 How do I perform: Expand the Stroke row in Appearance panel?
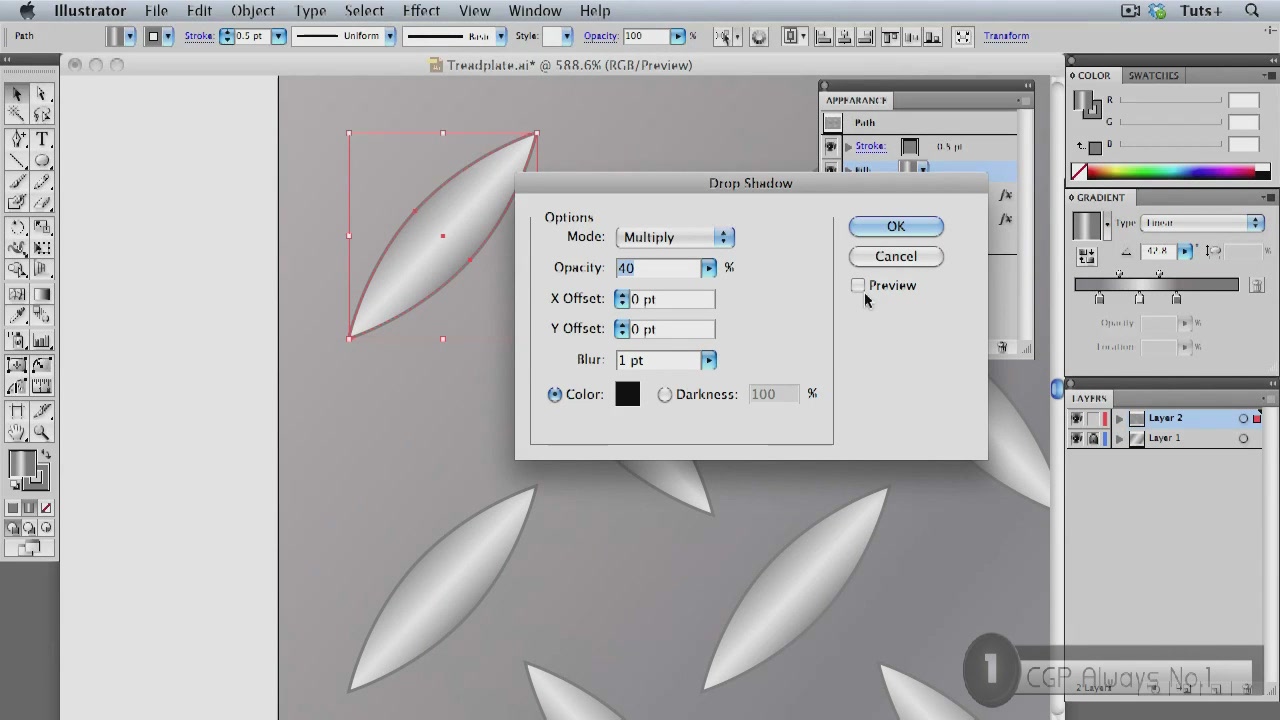pos(849,147)
